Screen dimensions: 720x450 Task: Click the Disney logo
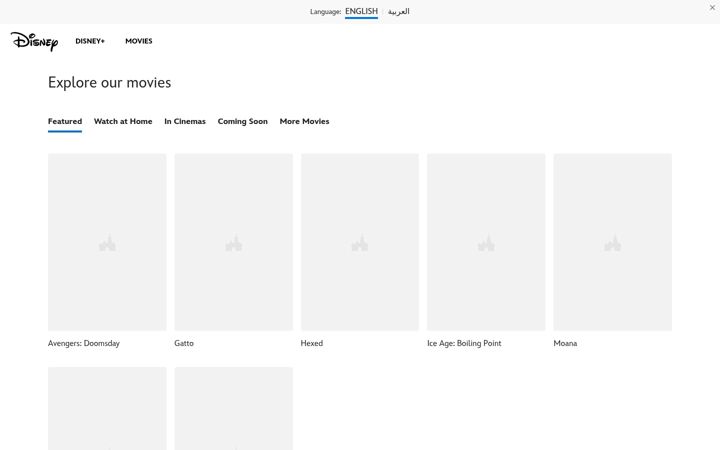34,41
